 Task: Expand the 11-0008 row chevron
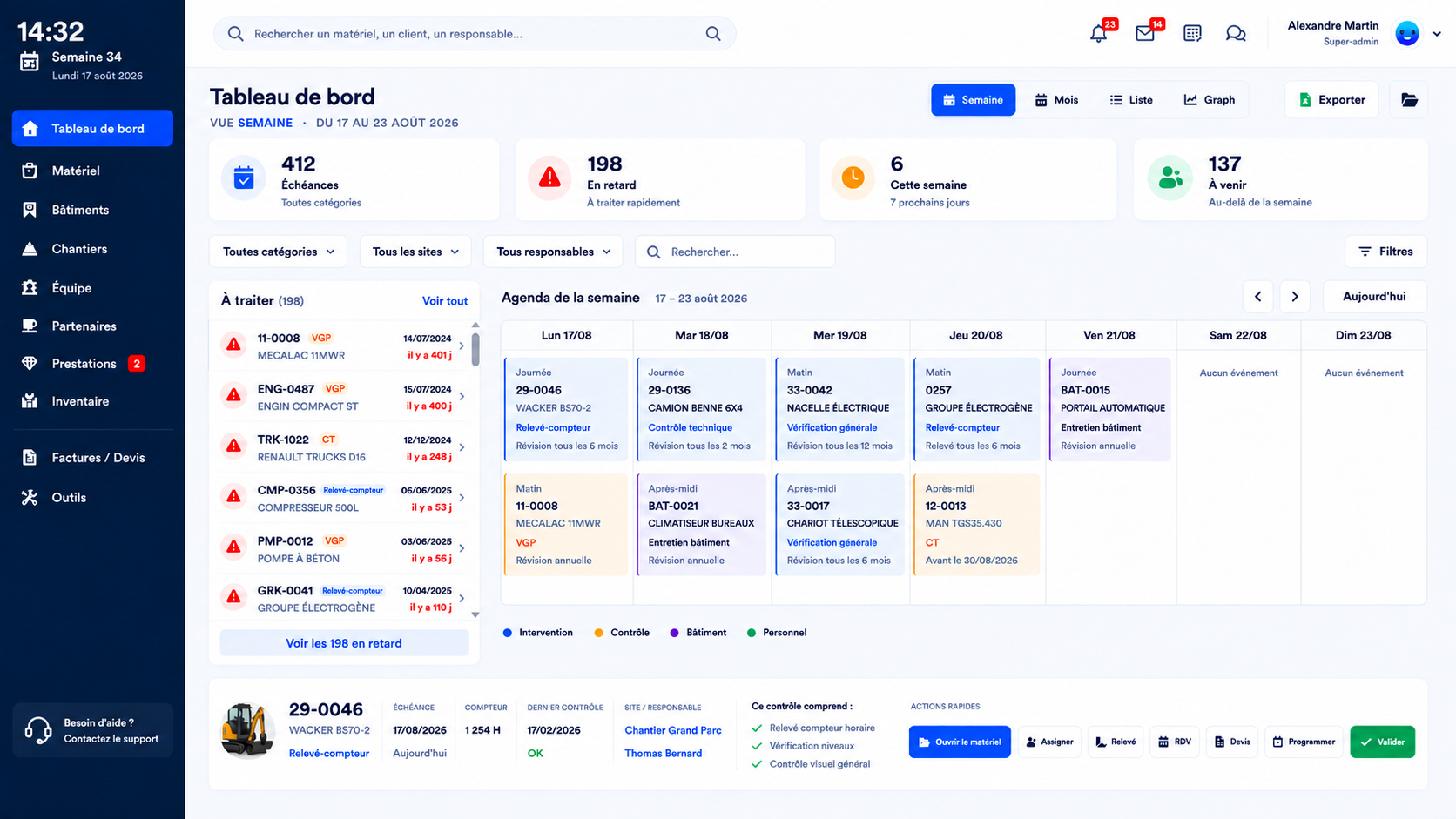tap(462, 346)
